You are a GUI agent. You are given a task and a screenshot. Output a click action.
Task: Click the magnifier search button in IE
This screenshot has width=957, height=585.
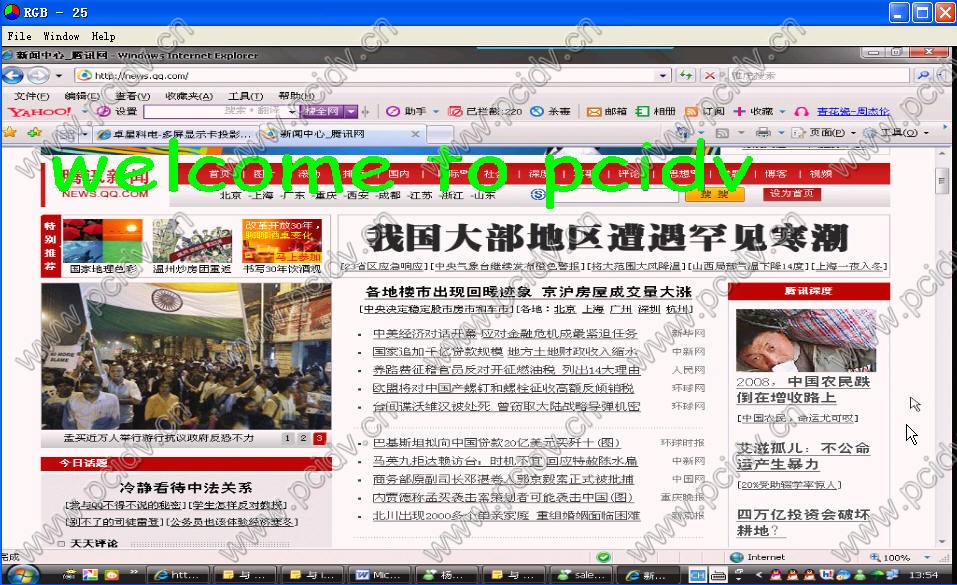pyautogui.click(x=923, y=75)
